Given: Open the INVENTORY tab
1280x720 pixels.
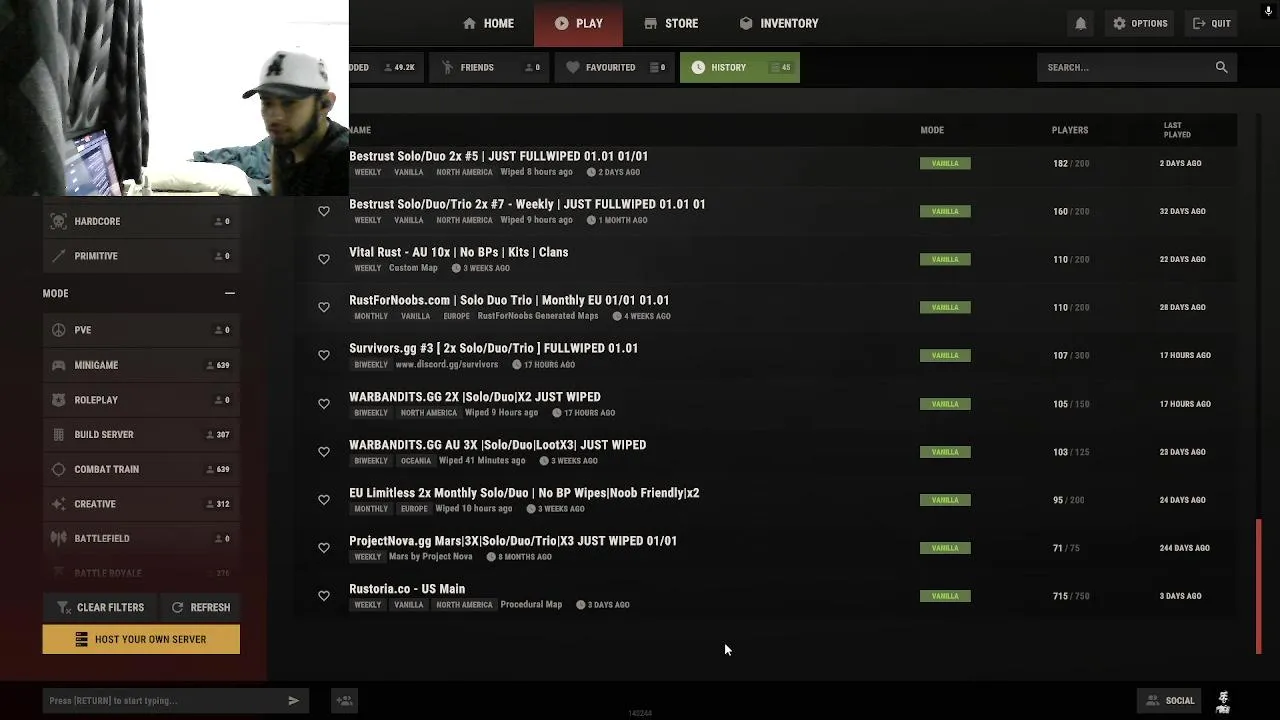Looking at the screenshot, I should [779, 23].
